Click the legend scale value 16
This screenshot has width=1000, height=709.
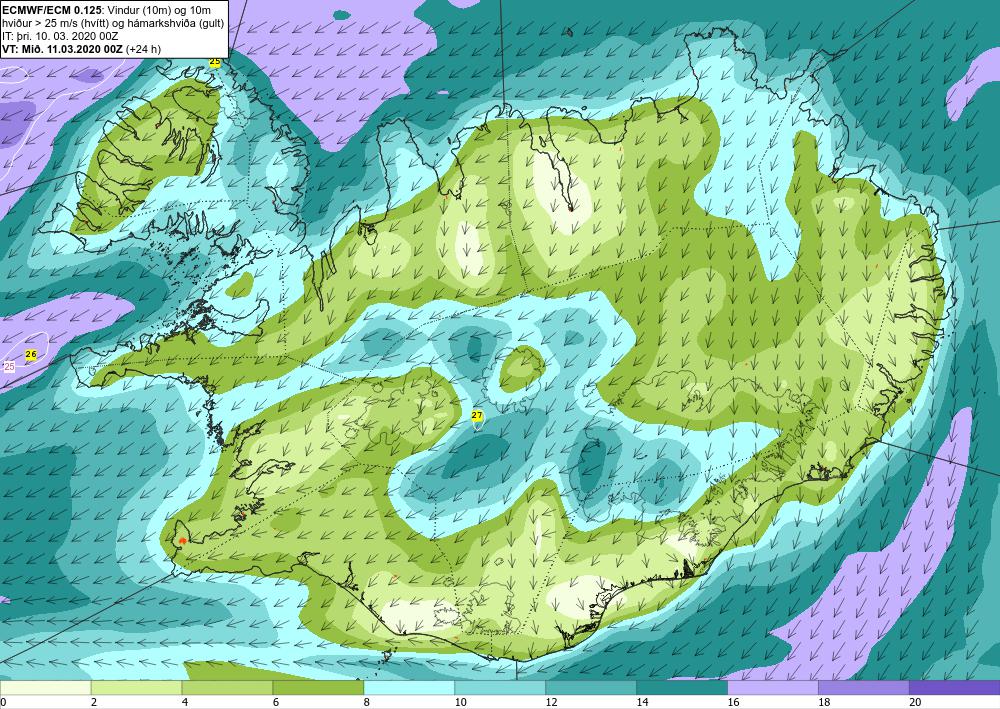coord(733,702)
